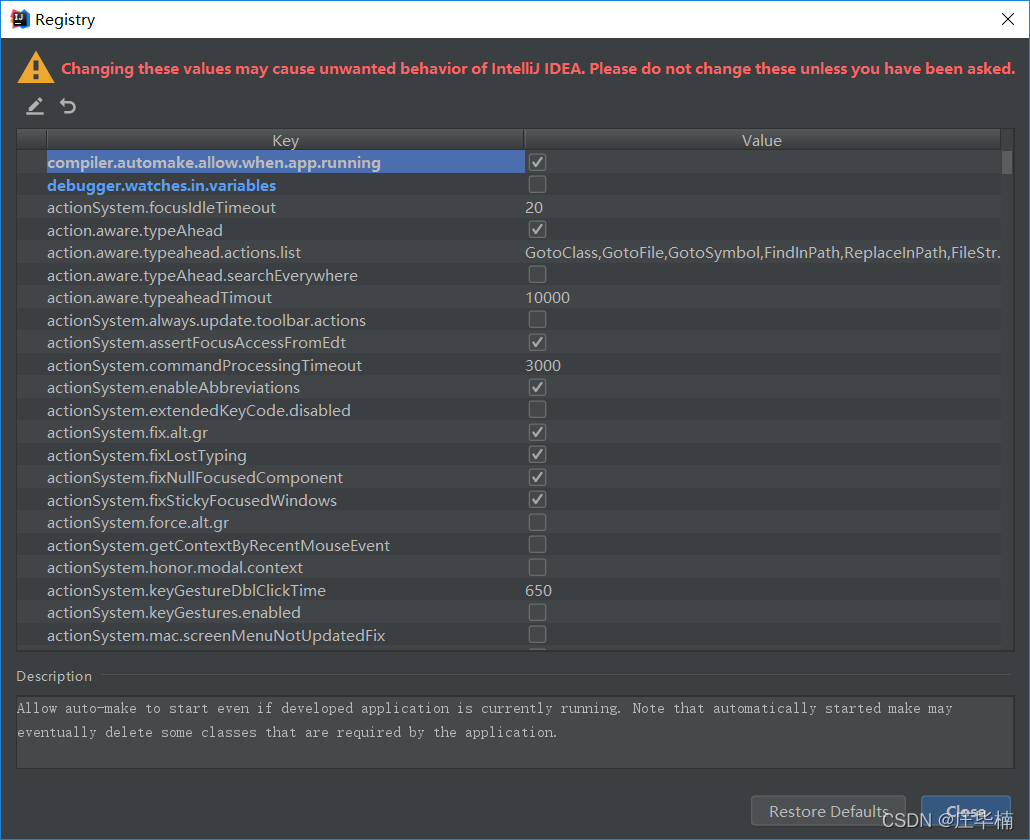The image size is (1030, 840).
Task: Select the debugger.watches.in.variables key
Action: coord(162,185)
